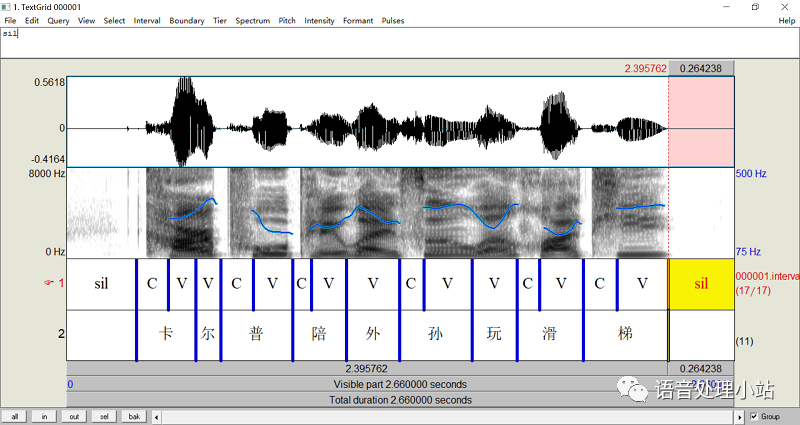Select the 陪 interval on tier 2

(319, 335)
